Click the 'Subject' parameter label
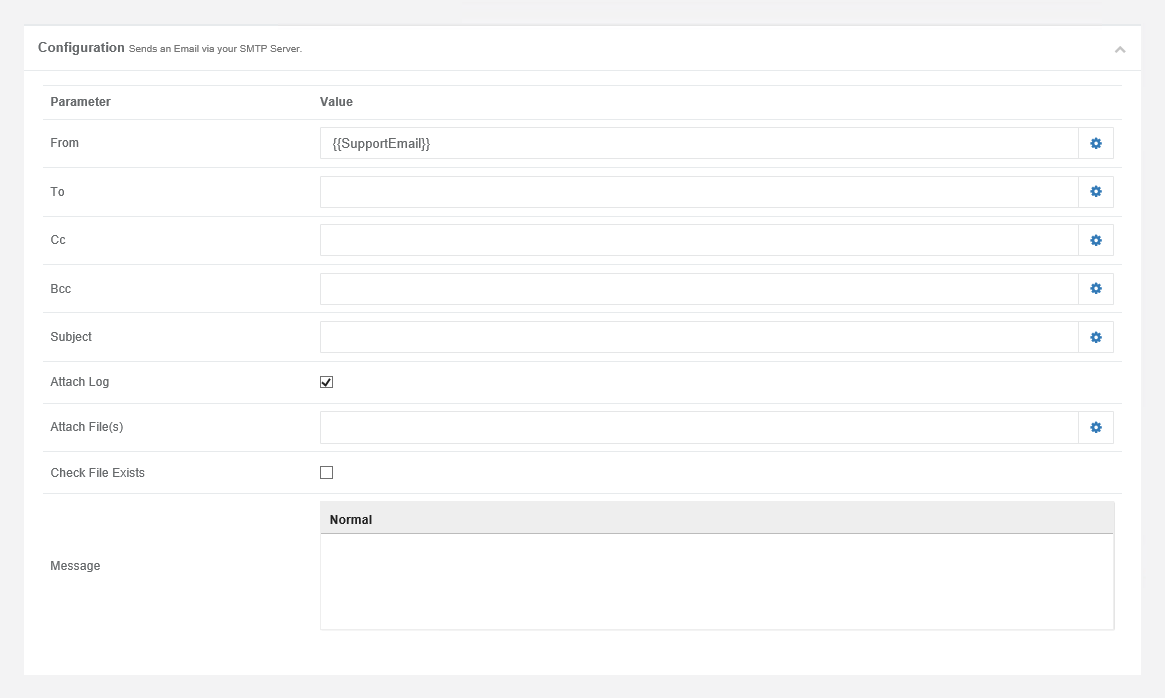1165x698 pixels. pos(71,337)
